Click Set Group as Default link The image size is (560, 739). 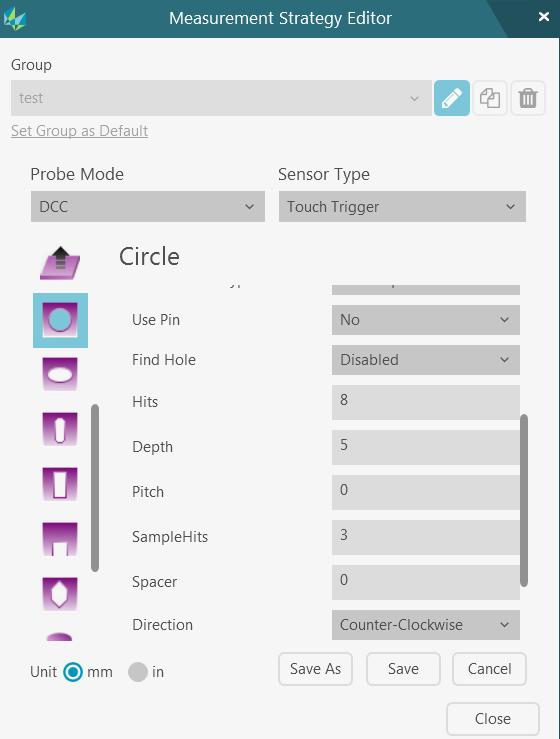coord(79,131)
